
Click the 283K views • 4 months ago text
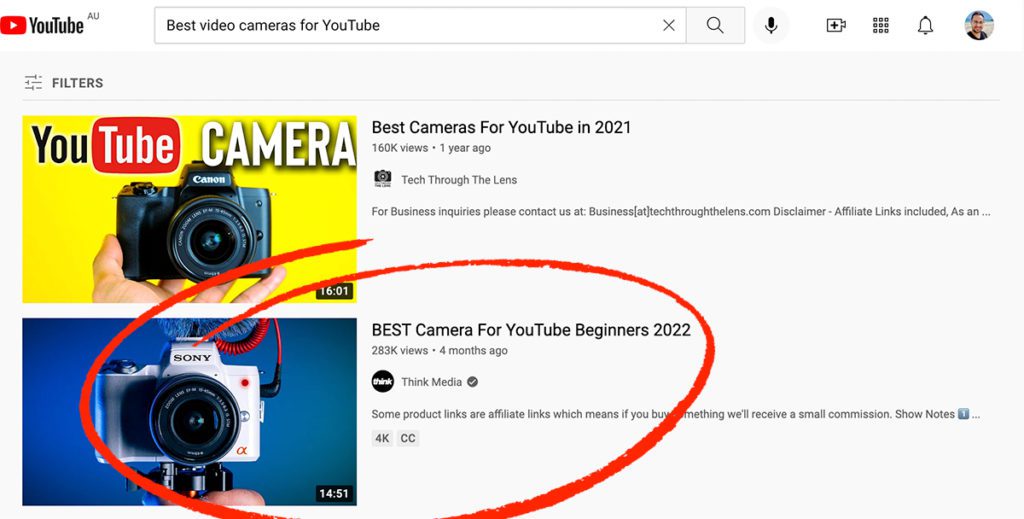tap(440, 351)
